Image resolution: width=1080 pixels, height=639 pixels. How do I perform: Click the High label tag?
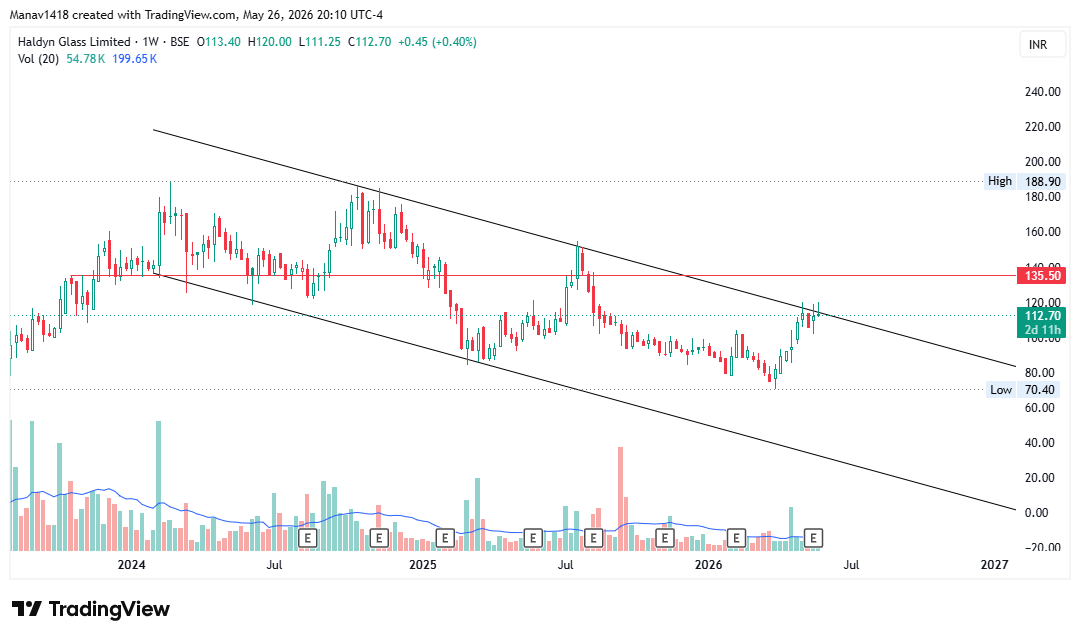pyautogui.click(x=999, y=181)
